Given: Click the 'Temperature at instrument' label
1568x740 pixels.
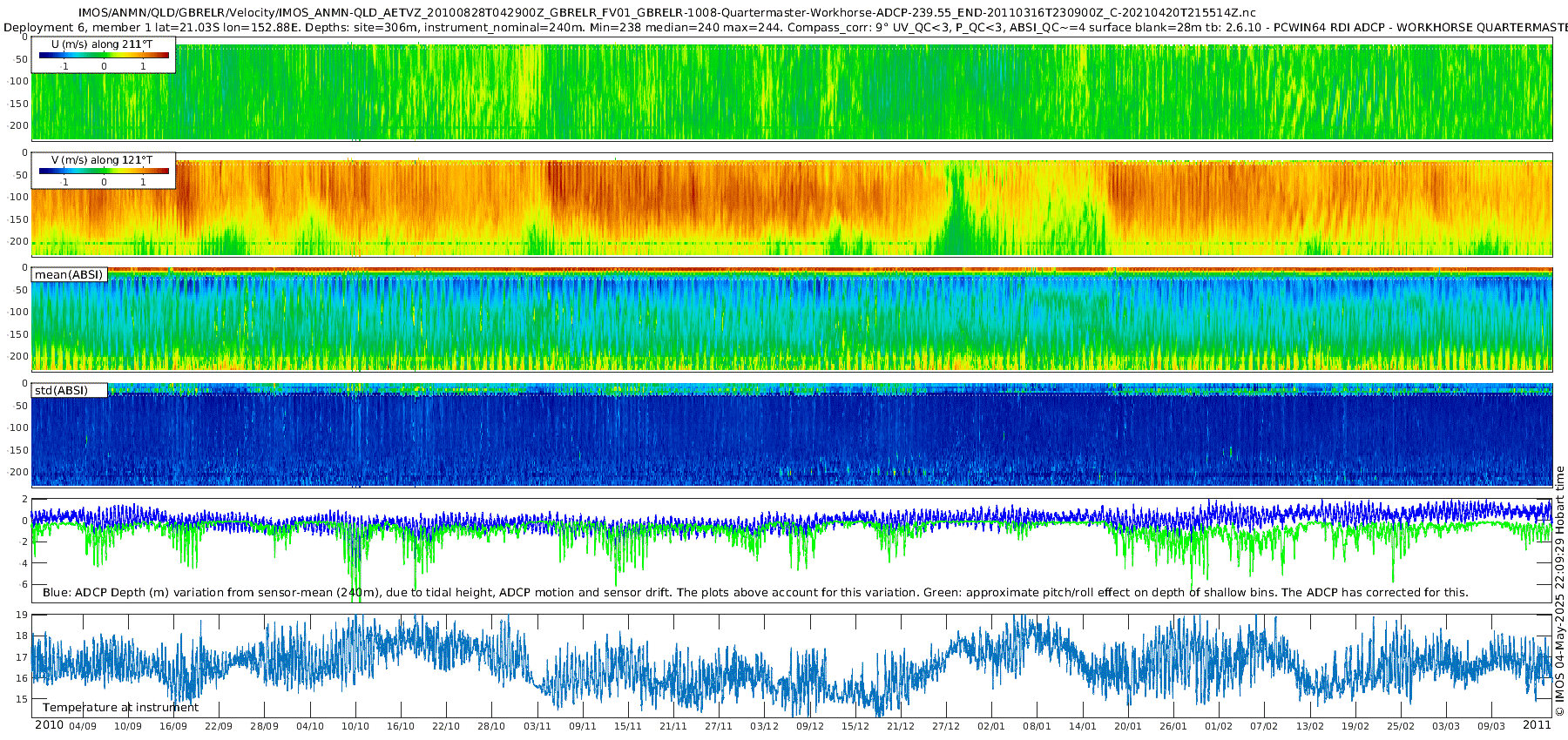Looking at the screenshot, I should (x=120, y=708).
